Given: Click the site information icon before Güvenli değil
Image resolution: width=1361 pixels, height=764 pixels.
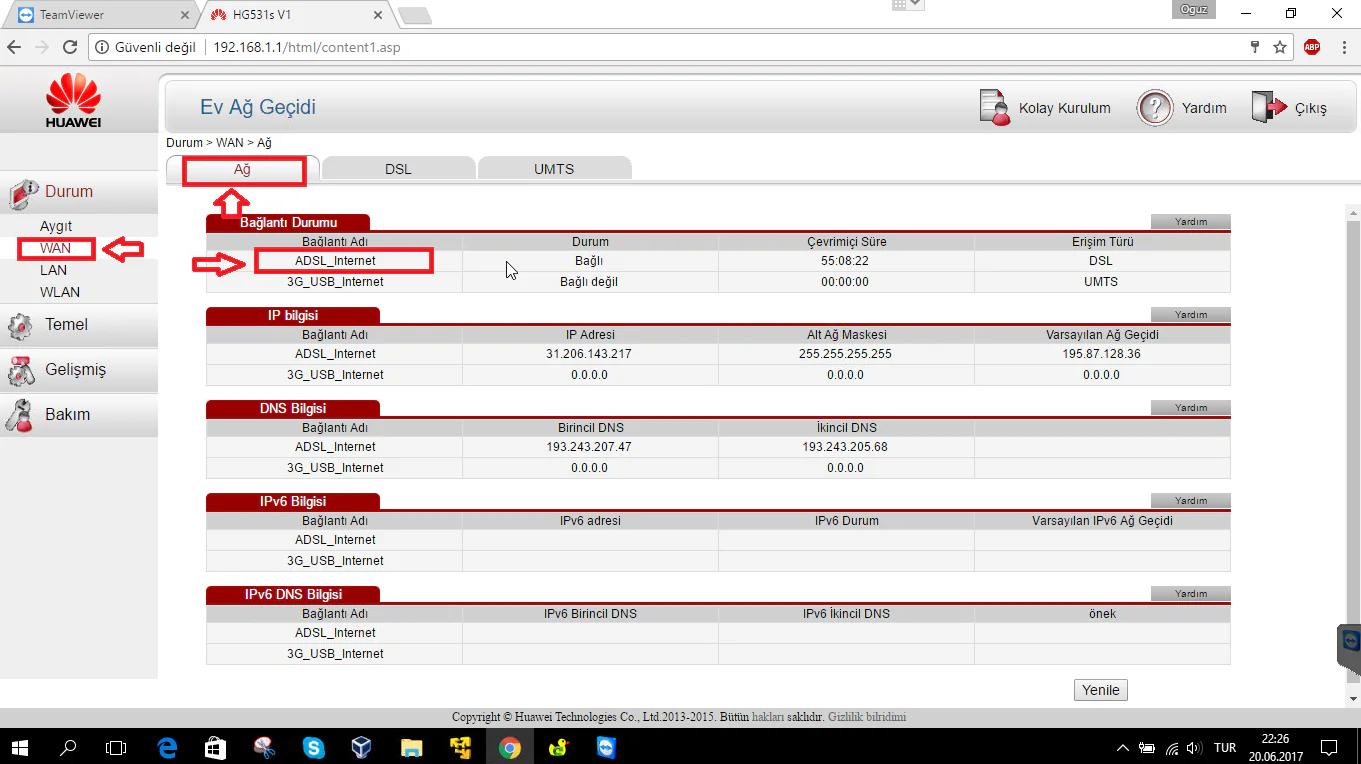Looking at the screenshot, I should pyautogui.click(x=102, y=47).
